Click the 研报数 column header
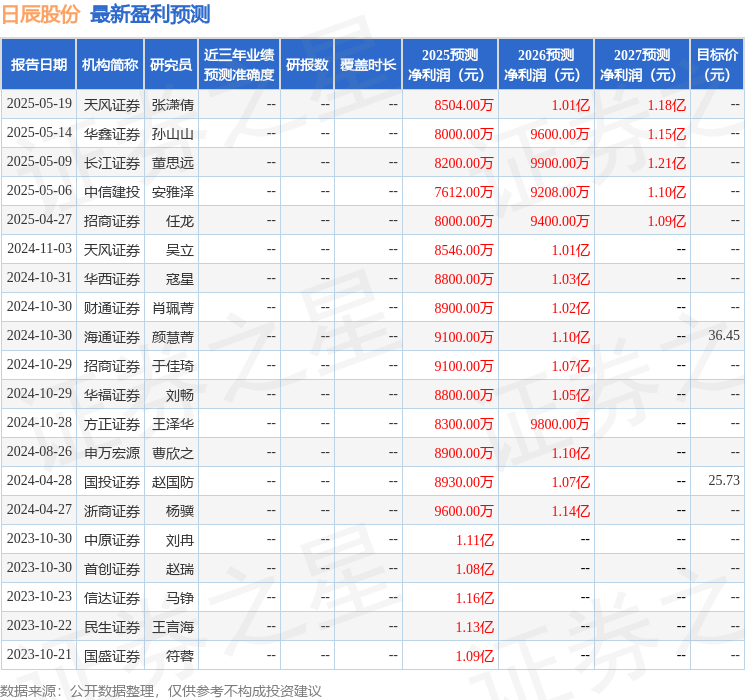Image resolution: width=745 pixels, height=700 pixels. (x=306, y=64)
